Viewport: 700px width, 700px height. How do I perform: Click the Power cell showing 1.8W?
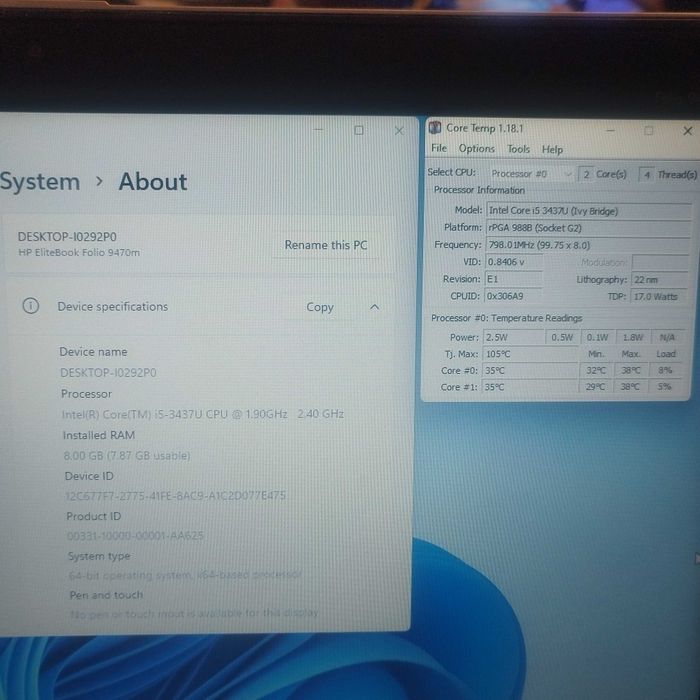point(633,338)
